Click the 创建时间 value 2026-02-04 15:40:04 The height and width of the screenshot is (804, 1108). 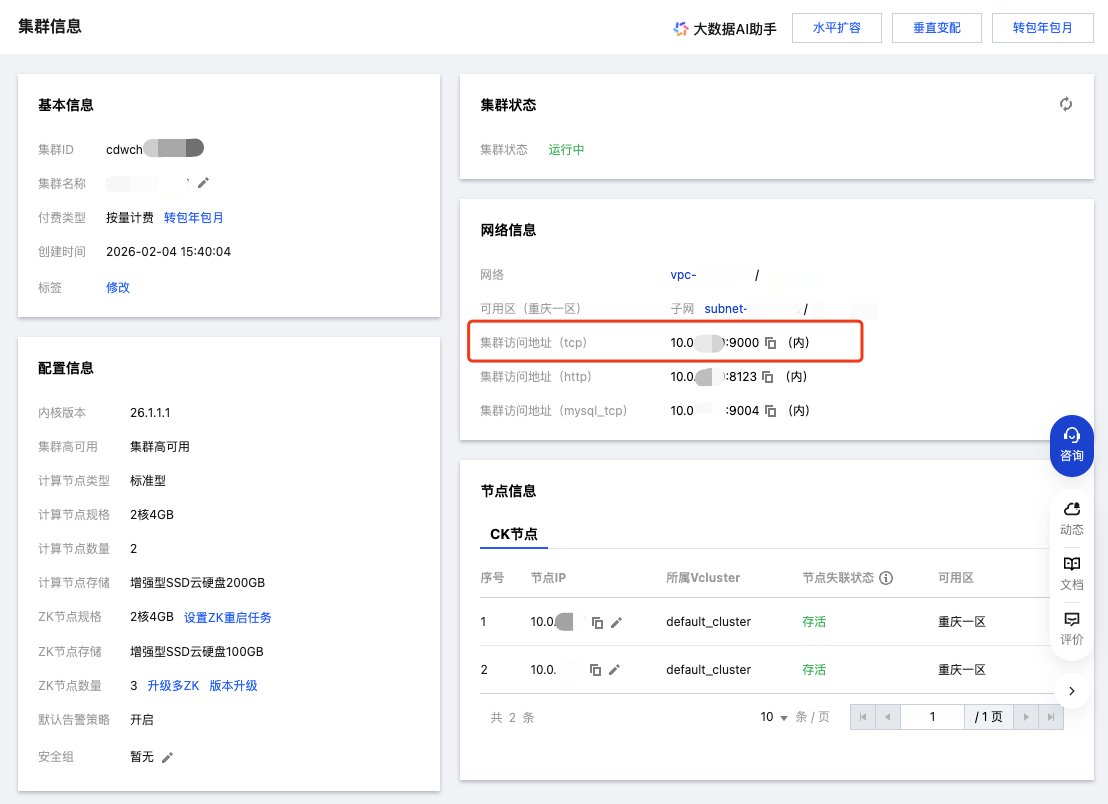[168, 252]
